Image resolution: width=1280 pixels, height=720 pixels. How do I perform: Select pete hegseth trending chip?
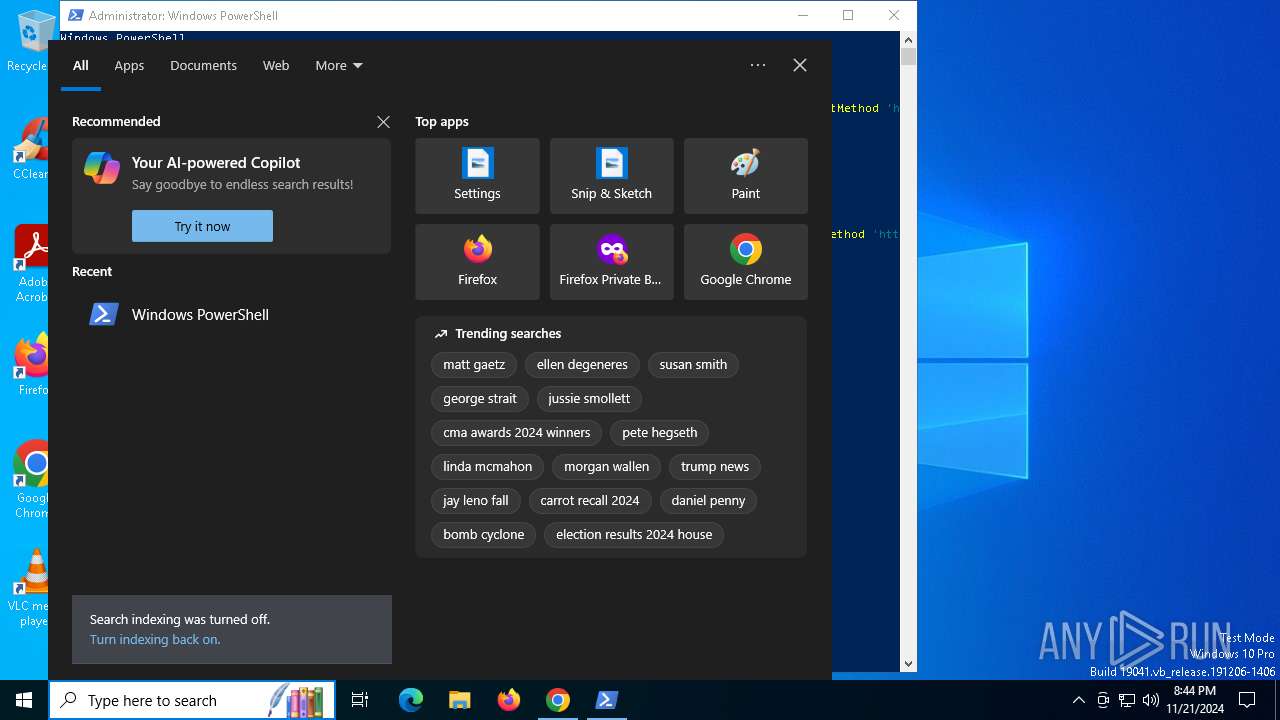tap(659, 433)
